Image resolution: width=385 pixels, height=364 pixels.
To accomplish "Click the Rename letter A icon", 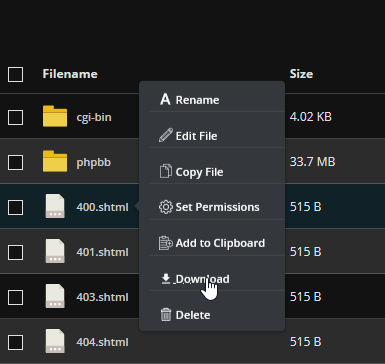I will [x=165, y=99].
